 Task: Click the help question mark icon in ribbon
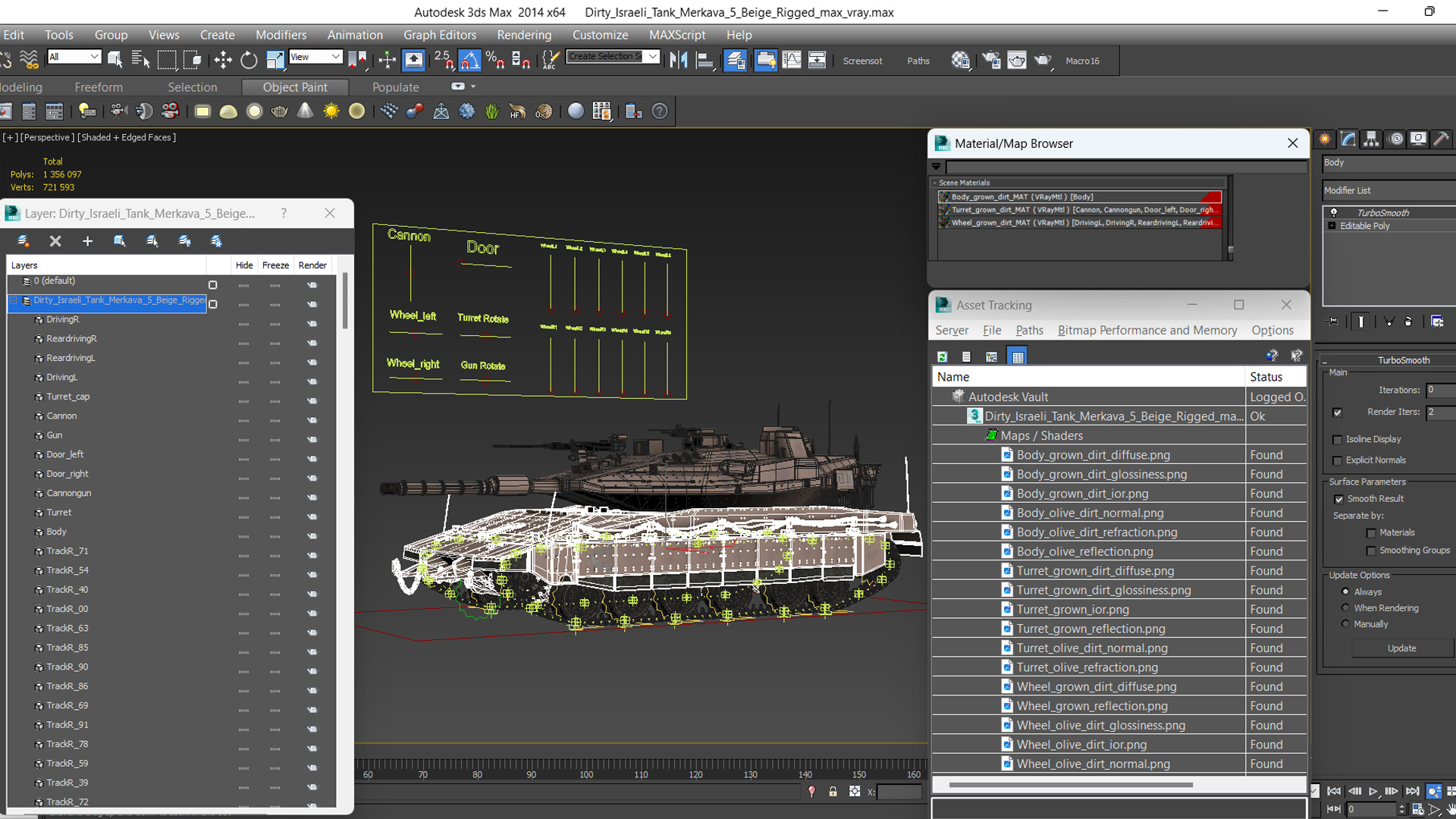(x=660, y=111)
